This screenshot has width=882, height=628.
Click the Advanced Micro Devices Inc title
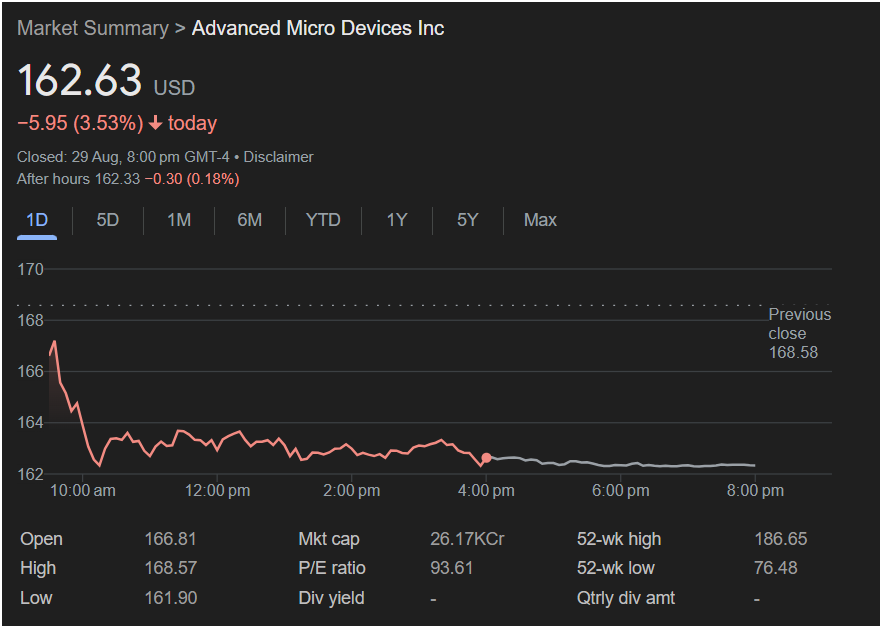(x=318, y=28)
